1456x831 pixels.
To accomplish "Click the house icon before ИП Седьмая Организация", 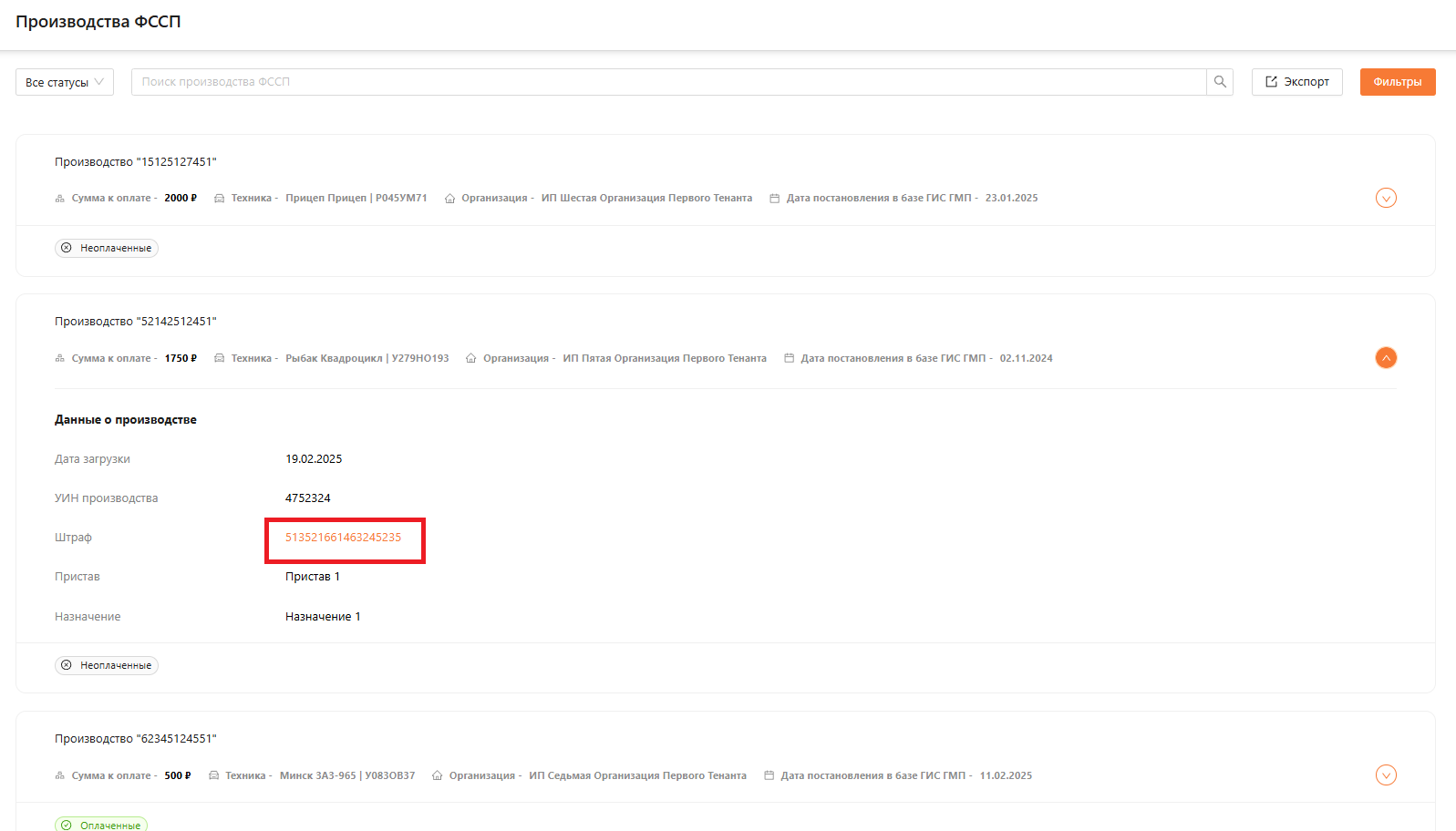I will (438, 776).
